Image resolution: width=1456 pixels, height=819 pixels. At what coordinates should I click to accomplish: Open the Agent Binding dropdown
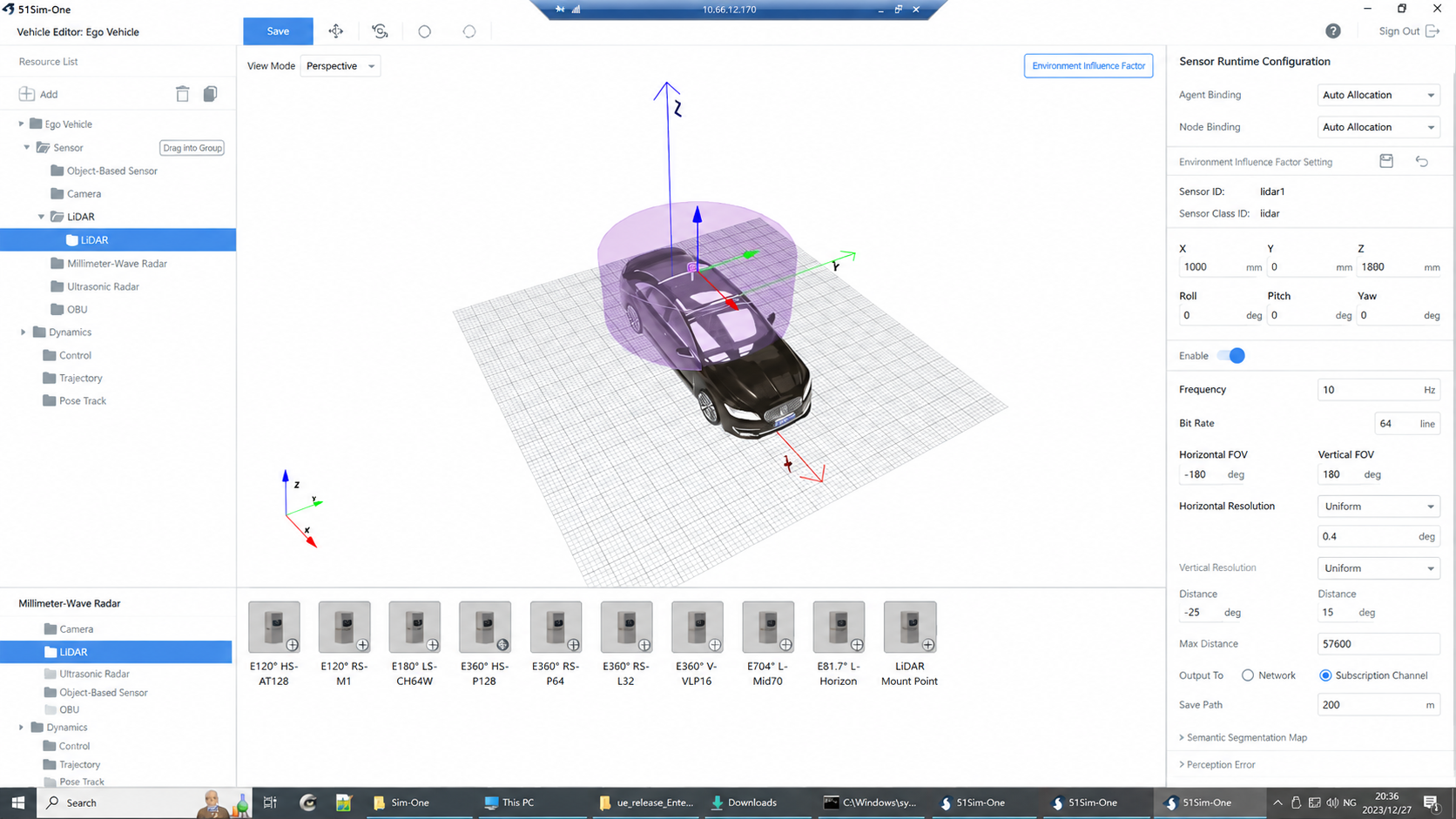1378,95
